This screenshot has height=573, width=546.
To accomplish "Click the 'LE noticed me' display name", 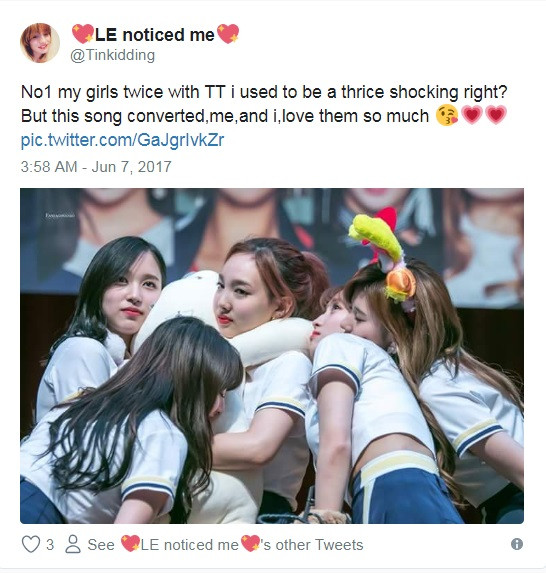I will point(155,35).
